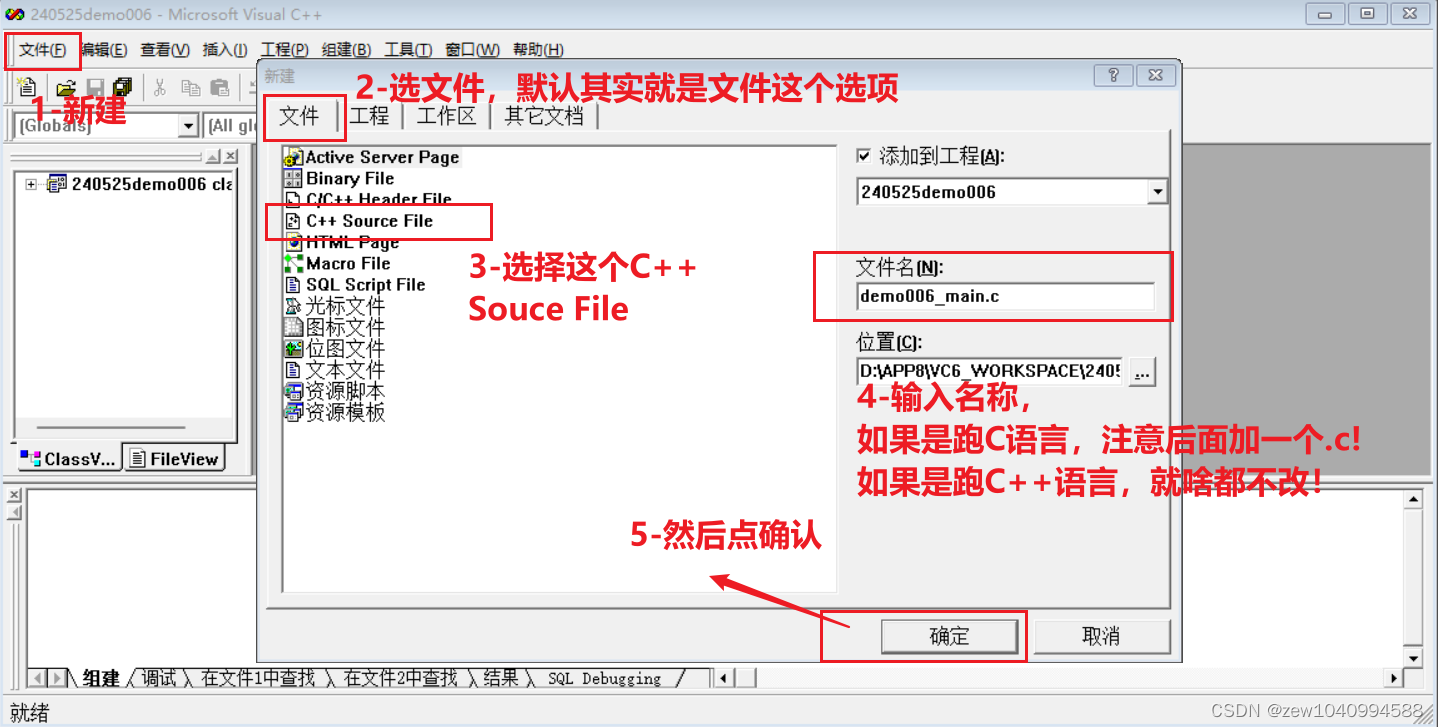Select 图标文件 (icon file) entry
The width and height of the screenshot is (1438, 727).
[x=335, y=327]
